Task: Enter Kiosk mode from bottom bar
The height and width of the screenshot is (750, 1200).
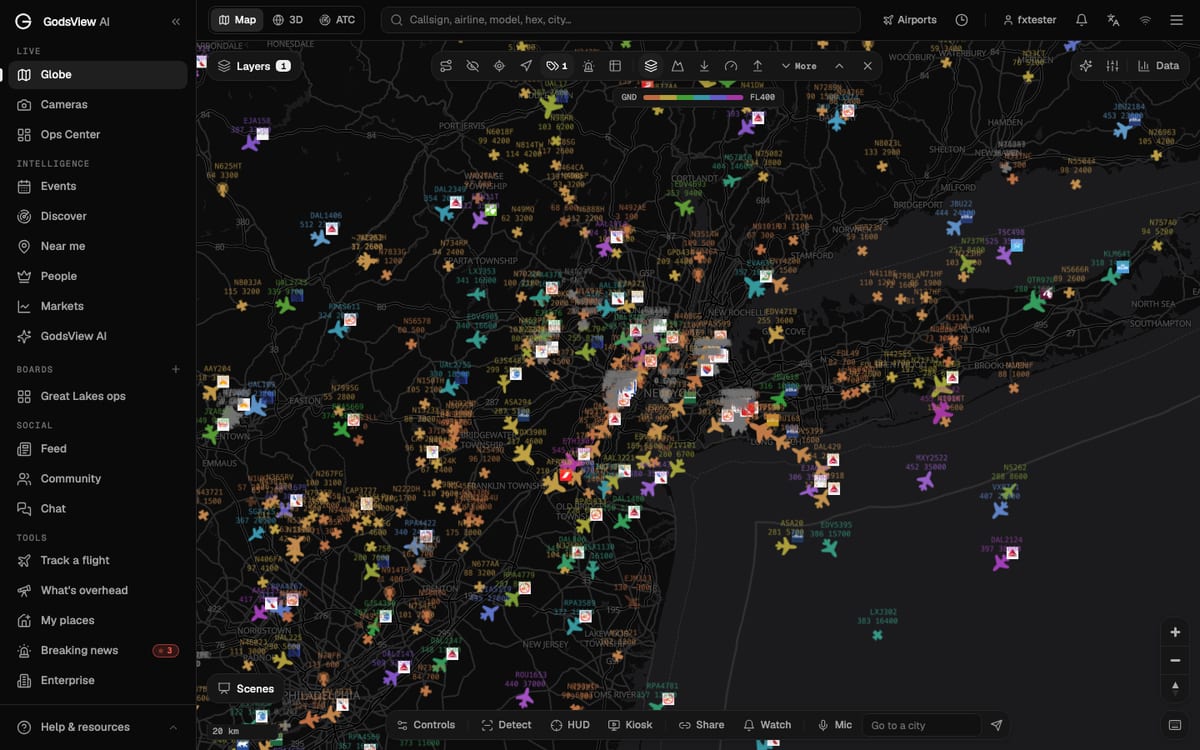Action: tap(631, 725)
